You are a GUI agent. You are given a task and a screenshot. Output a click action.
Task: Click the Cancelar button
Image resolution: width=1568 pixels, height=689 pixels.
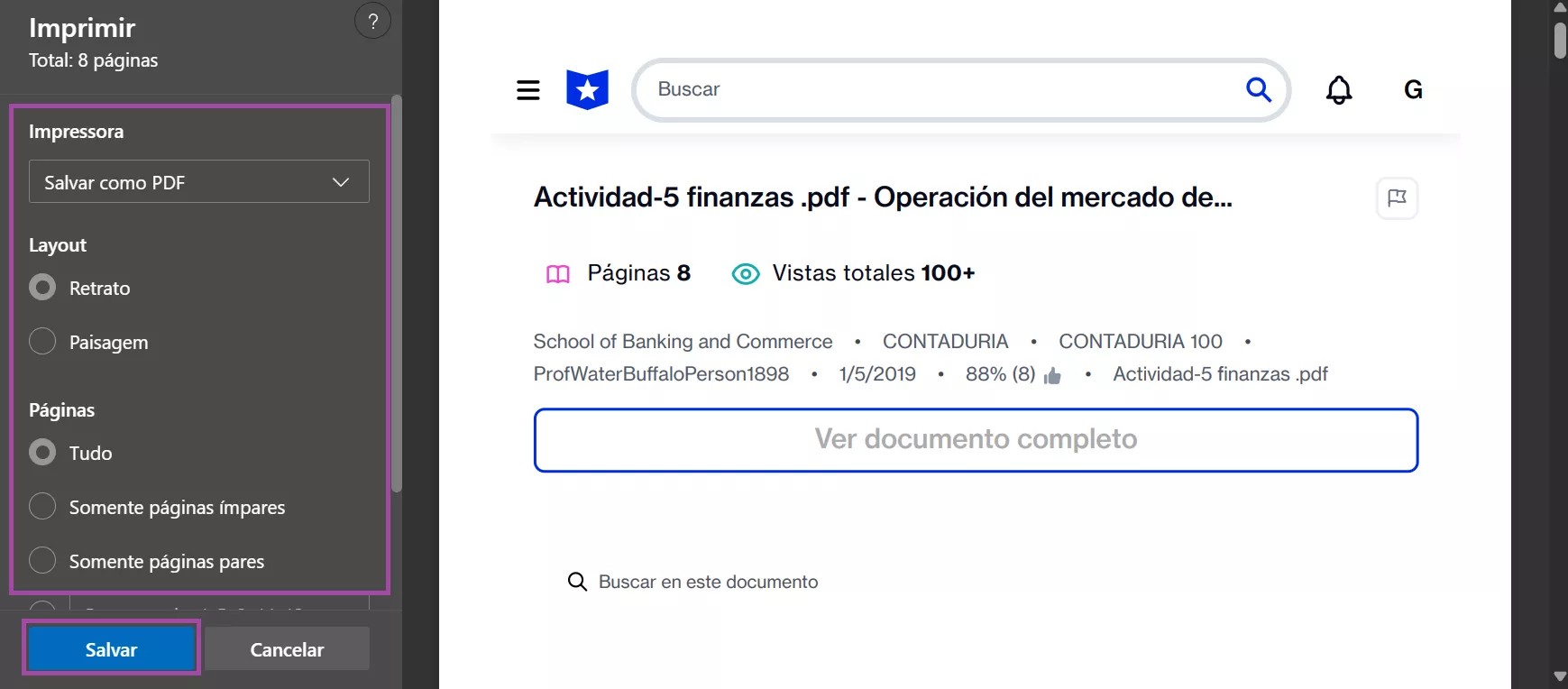[x=287, y=648]
